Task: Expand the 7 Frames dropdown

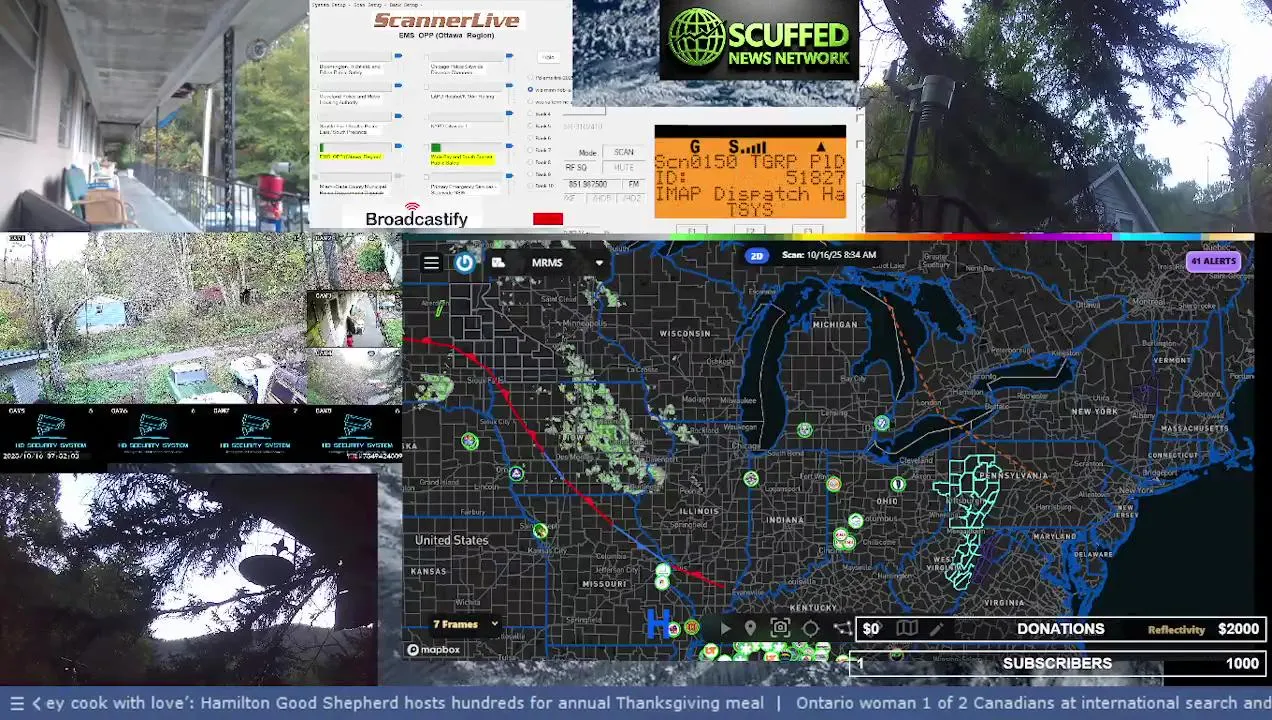Action: [x=465, y=624]
